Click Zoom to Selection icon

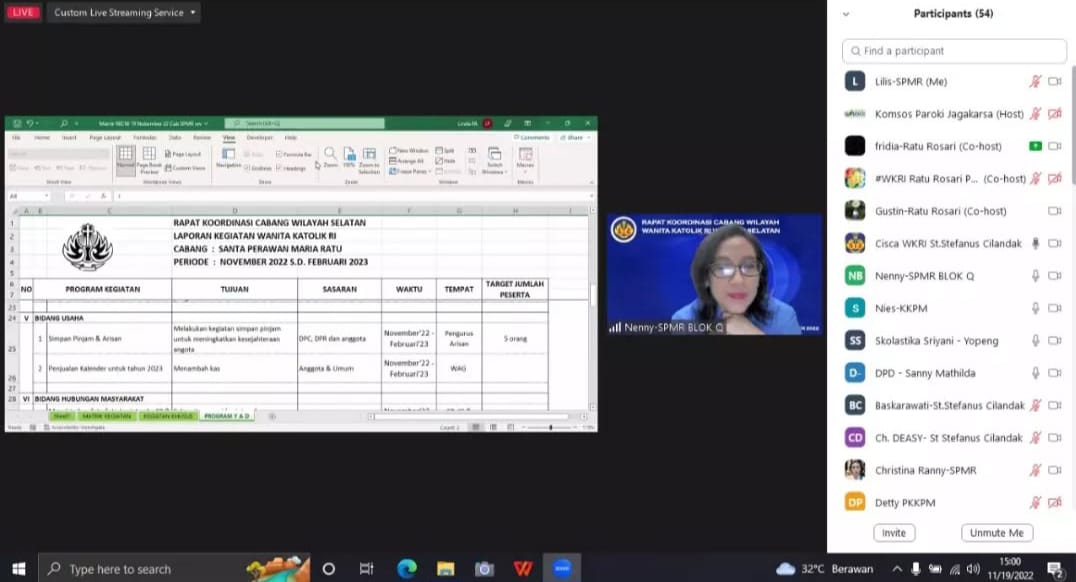[369, 156]
